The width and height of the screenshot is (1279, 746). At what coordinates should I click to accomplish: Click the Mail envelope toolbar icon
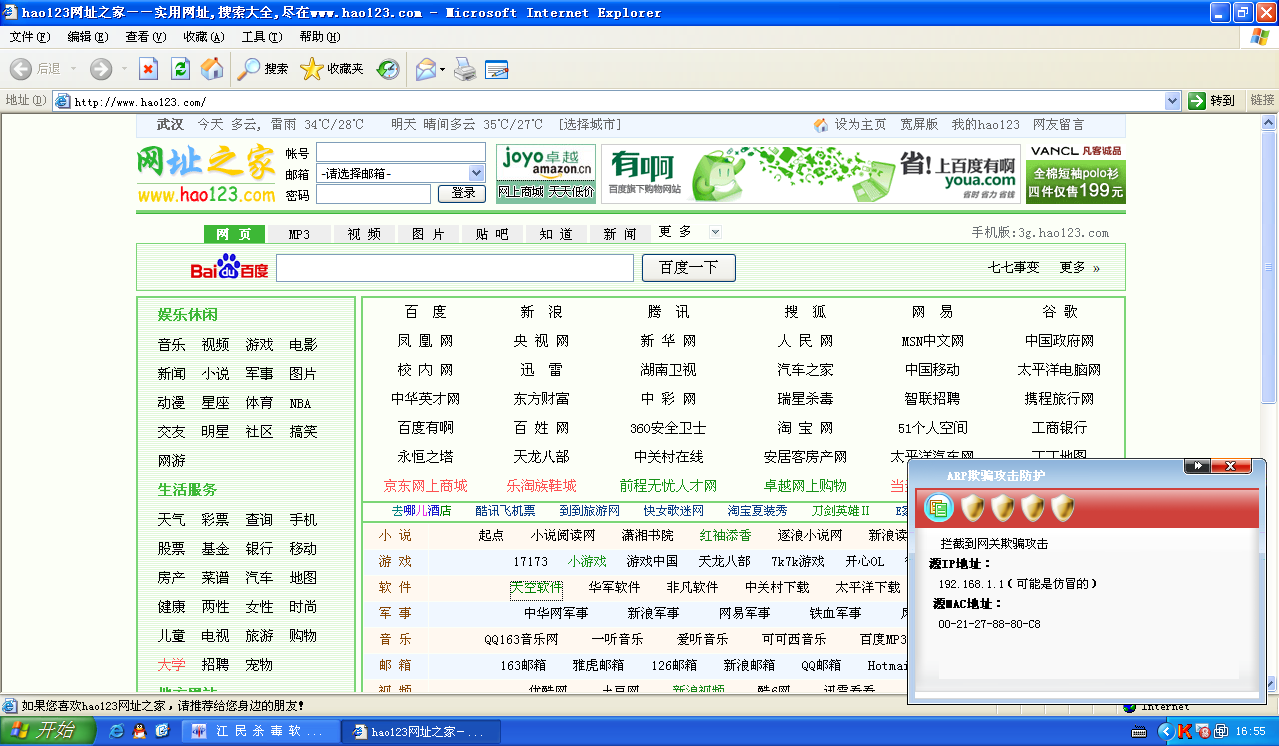pyautogui.click(x=425, y=69)
